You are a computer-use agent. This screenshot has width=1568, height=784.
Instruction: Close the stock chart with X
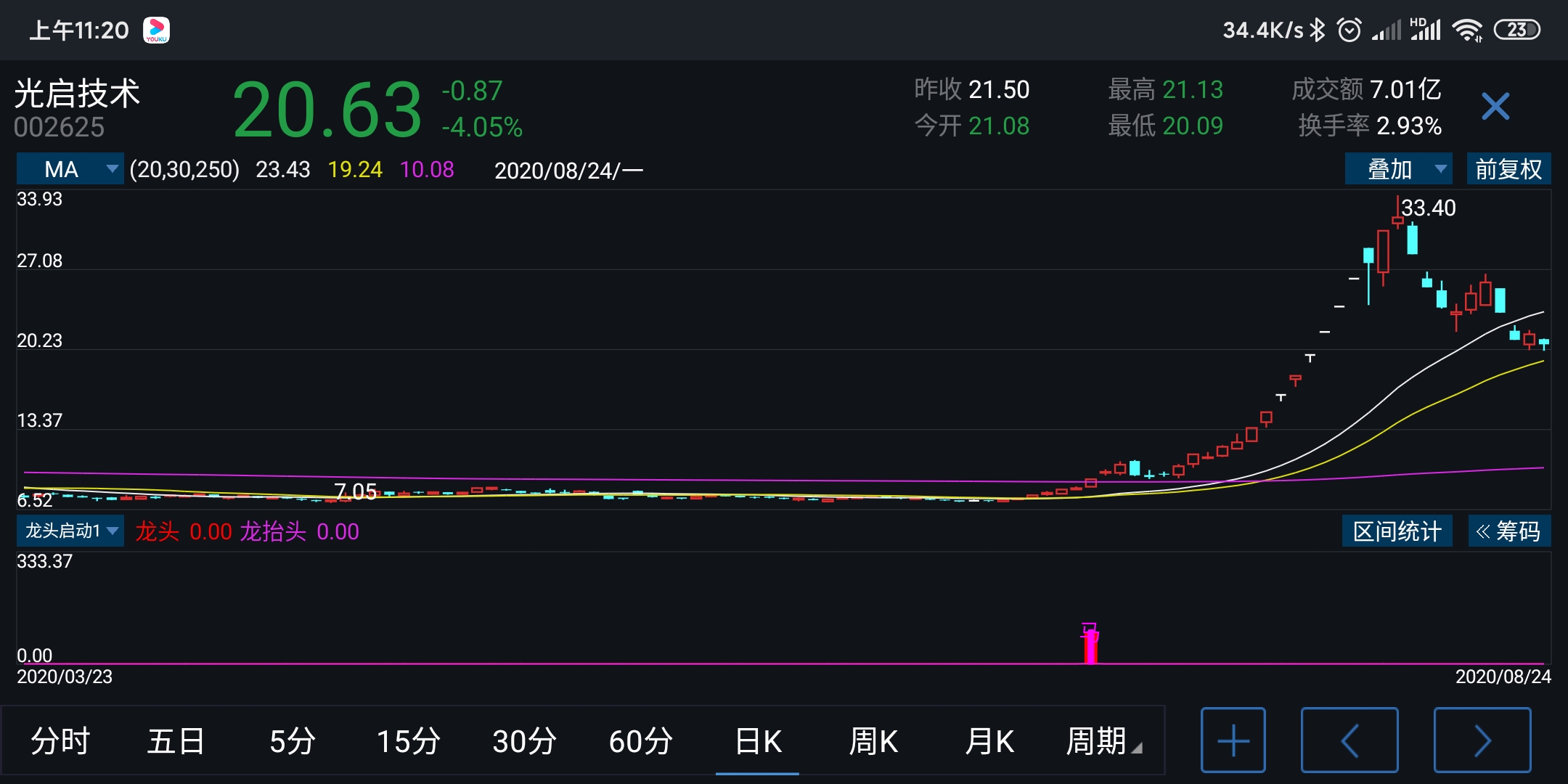point(1495,107)
